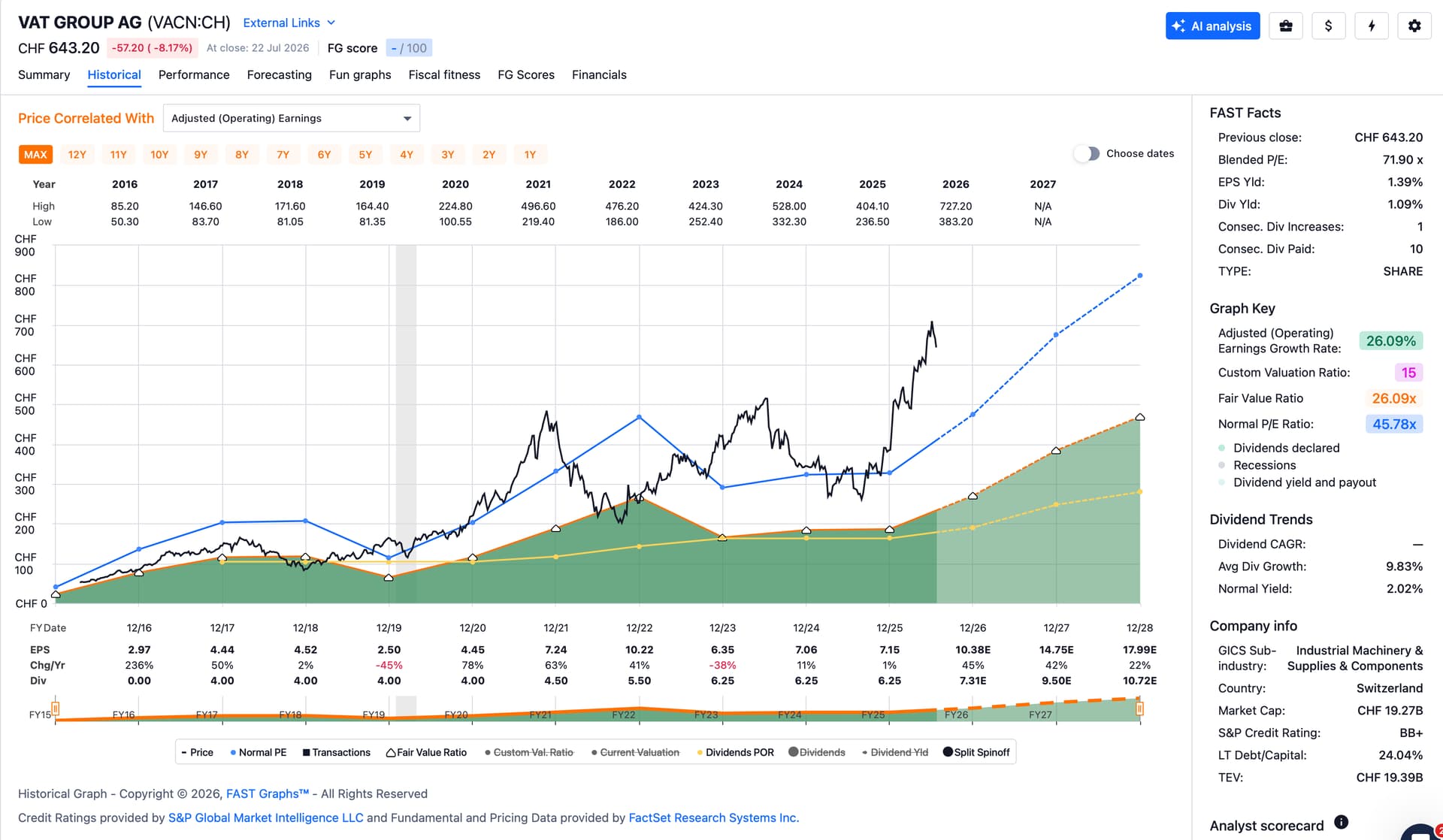Select the 1Y time range
This screenshot has height=840, width=1443.
pos(531,155)
